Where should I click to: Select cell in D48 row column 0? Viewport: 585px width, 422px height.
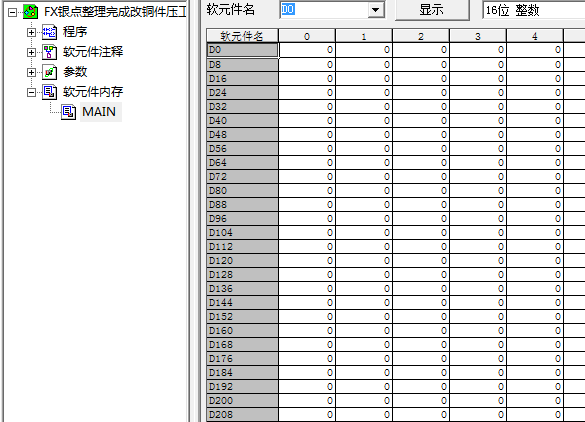point(307,135)
